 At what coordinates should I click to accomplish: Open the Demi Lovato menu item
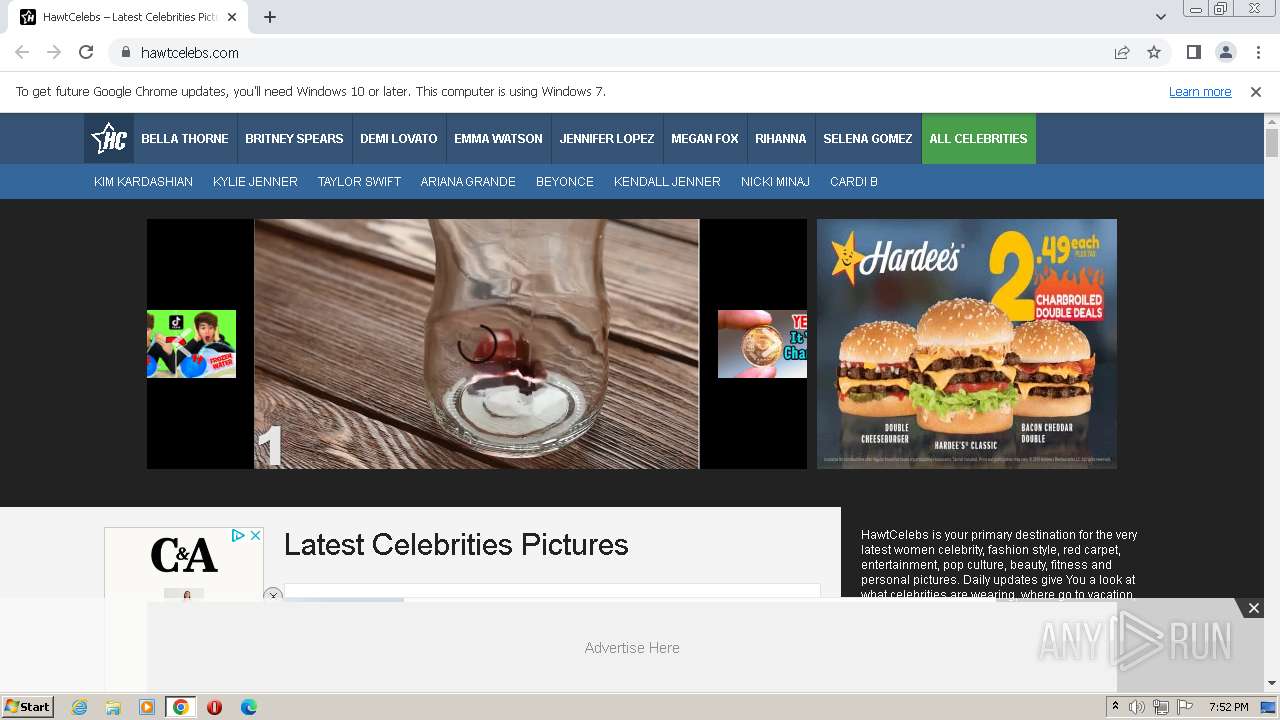click(399, 139)
